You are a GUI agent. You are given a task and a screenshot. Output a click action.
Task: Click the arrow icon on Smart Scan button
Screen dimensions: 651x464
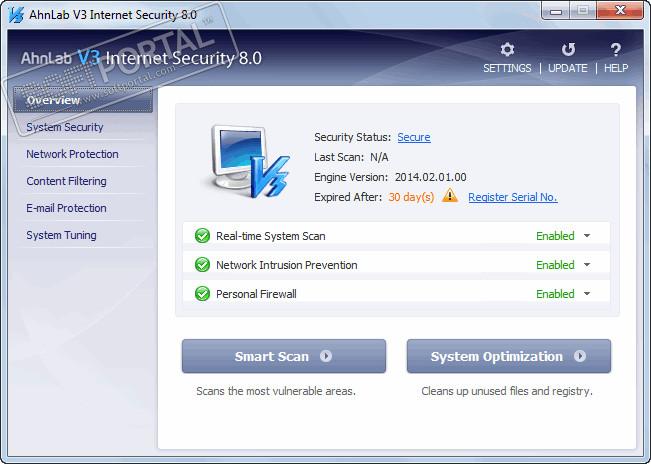click(326, 356)
